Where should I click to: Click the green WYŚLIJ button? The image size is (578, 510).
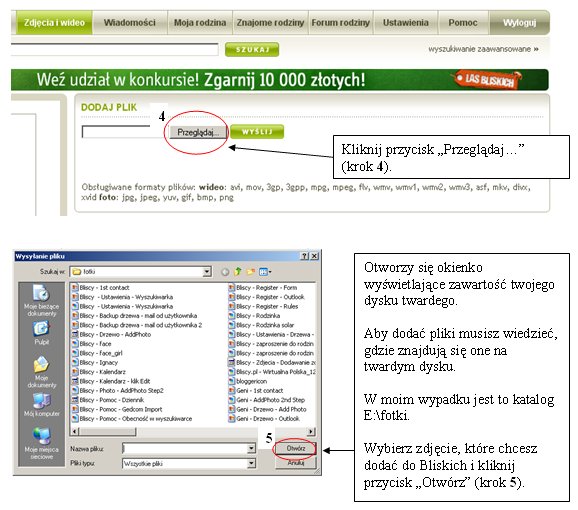pos(257,132)
